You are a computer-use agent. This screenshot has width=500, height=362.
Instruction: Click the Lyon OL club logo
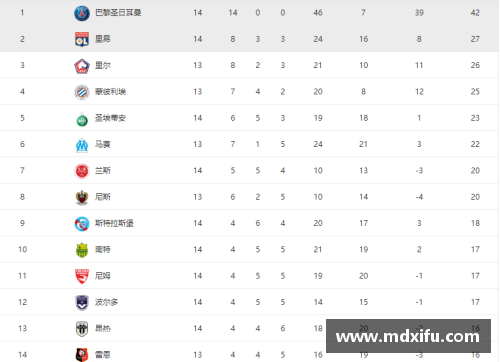[x=82, y=39]
